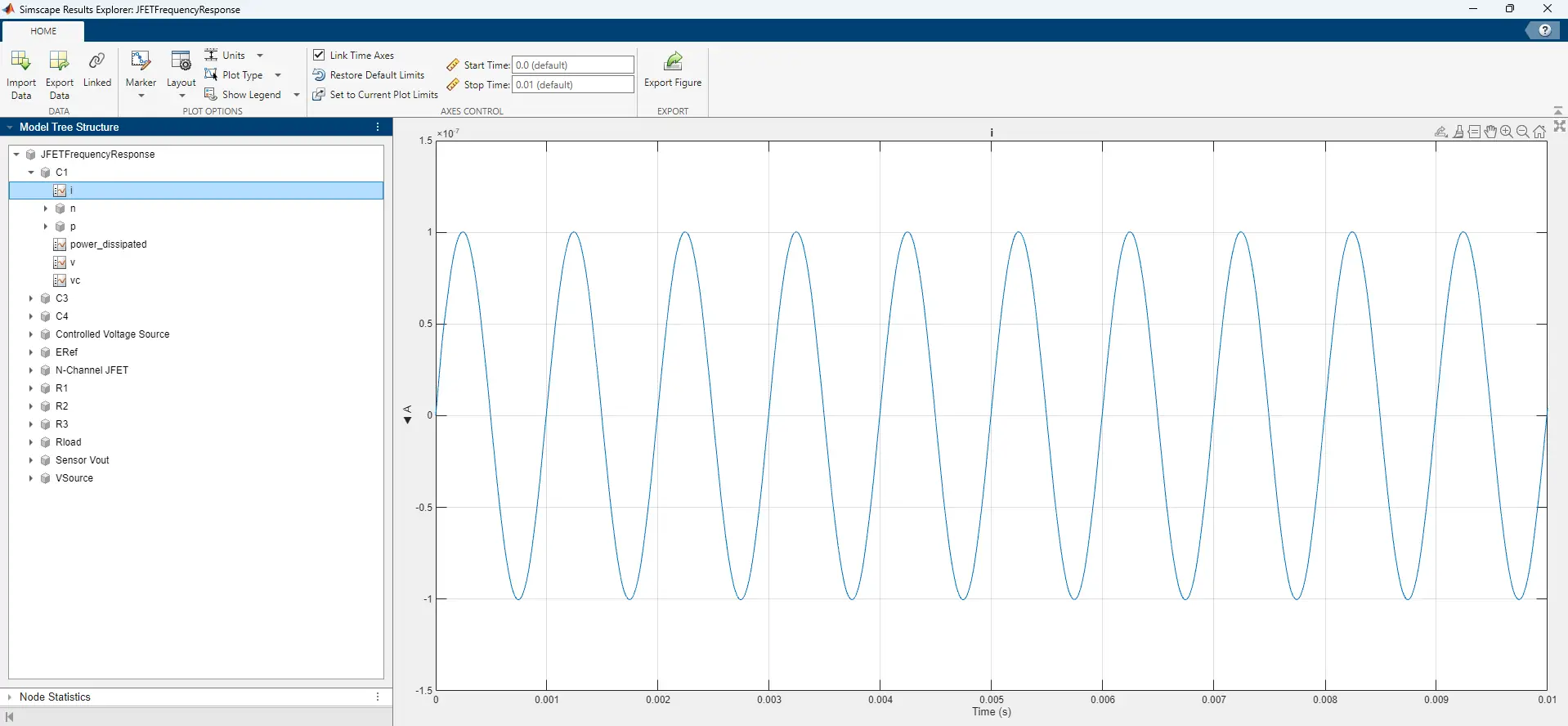Open the Show Legend dropdown arrow
This screenshot has width=1568, height=726.
(296, 95)
